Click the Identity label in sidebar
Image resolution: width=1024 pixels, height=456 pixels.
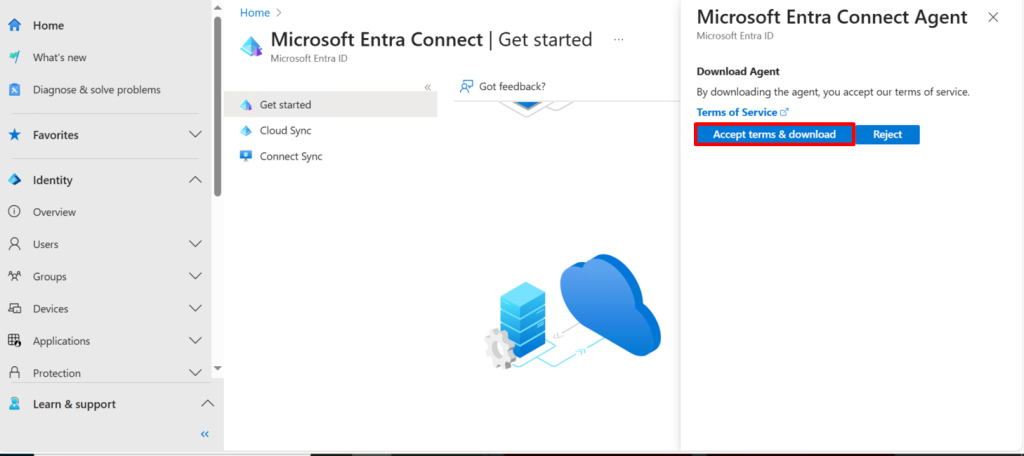pos(53,180)
